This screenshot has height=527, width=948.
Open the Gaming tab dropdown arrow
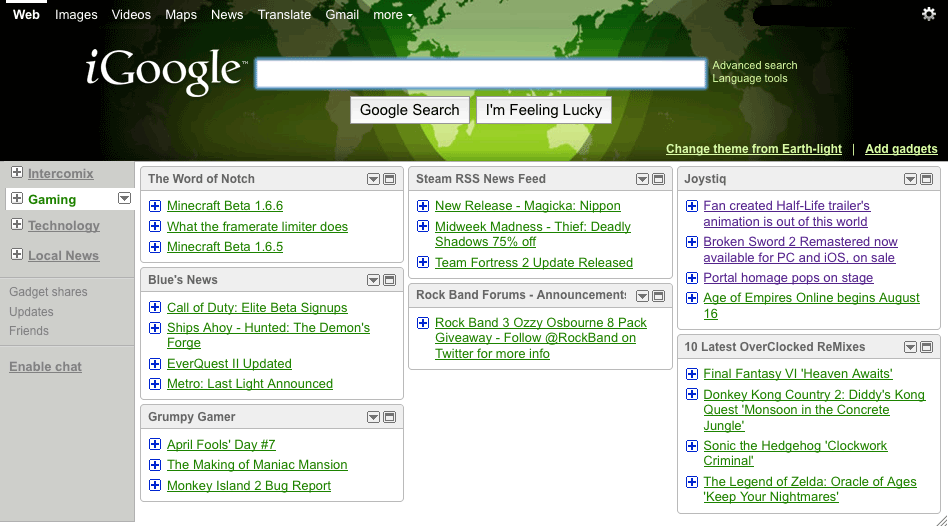[125, 198]
